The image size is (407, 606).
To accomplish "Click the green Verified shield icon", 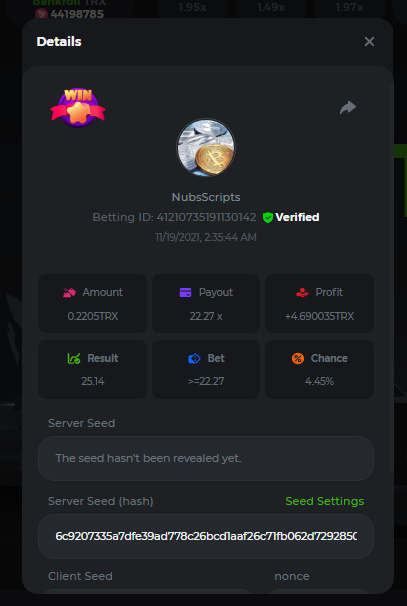I will (268, 218).
